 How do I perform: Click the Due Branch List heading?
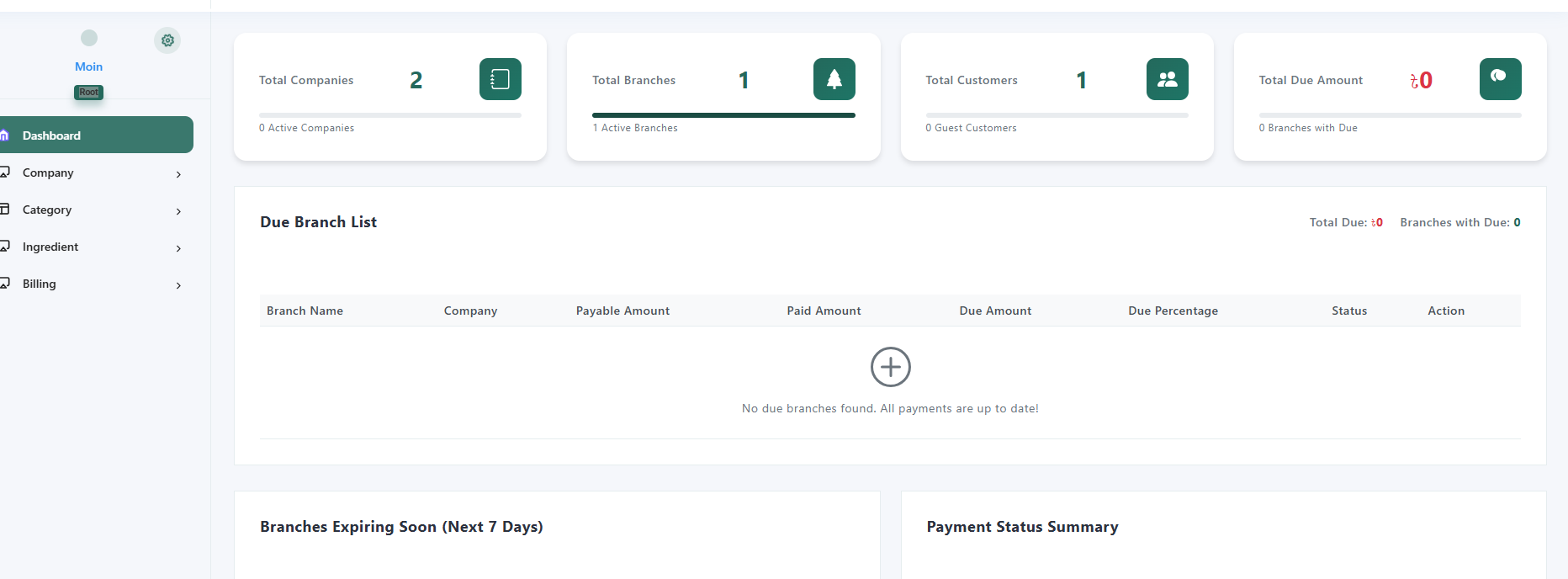[319, 222]
